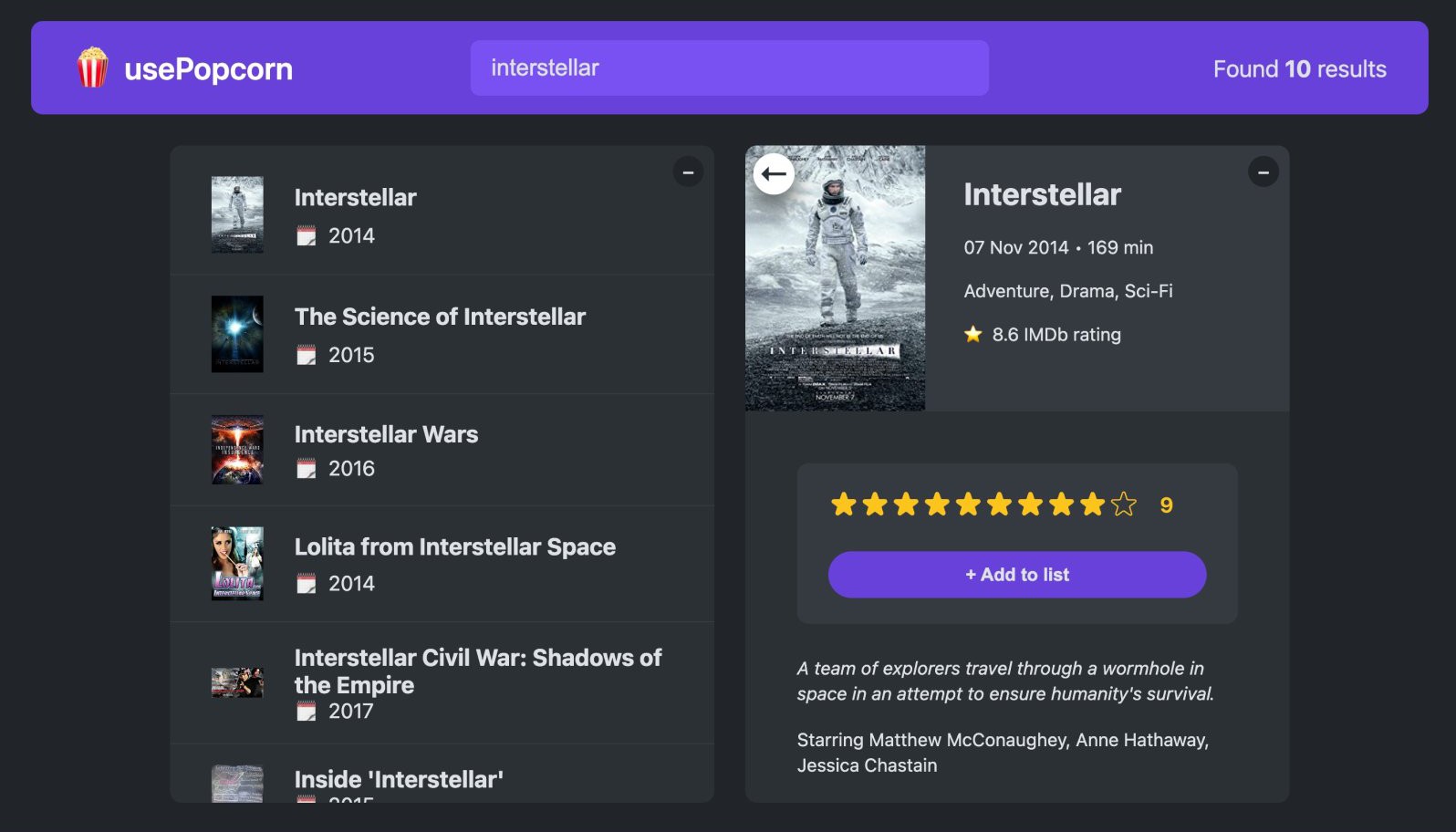Screen dimensions: 1456x832
Task: Click the third rating star
Action: tap(906, 504)
